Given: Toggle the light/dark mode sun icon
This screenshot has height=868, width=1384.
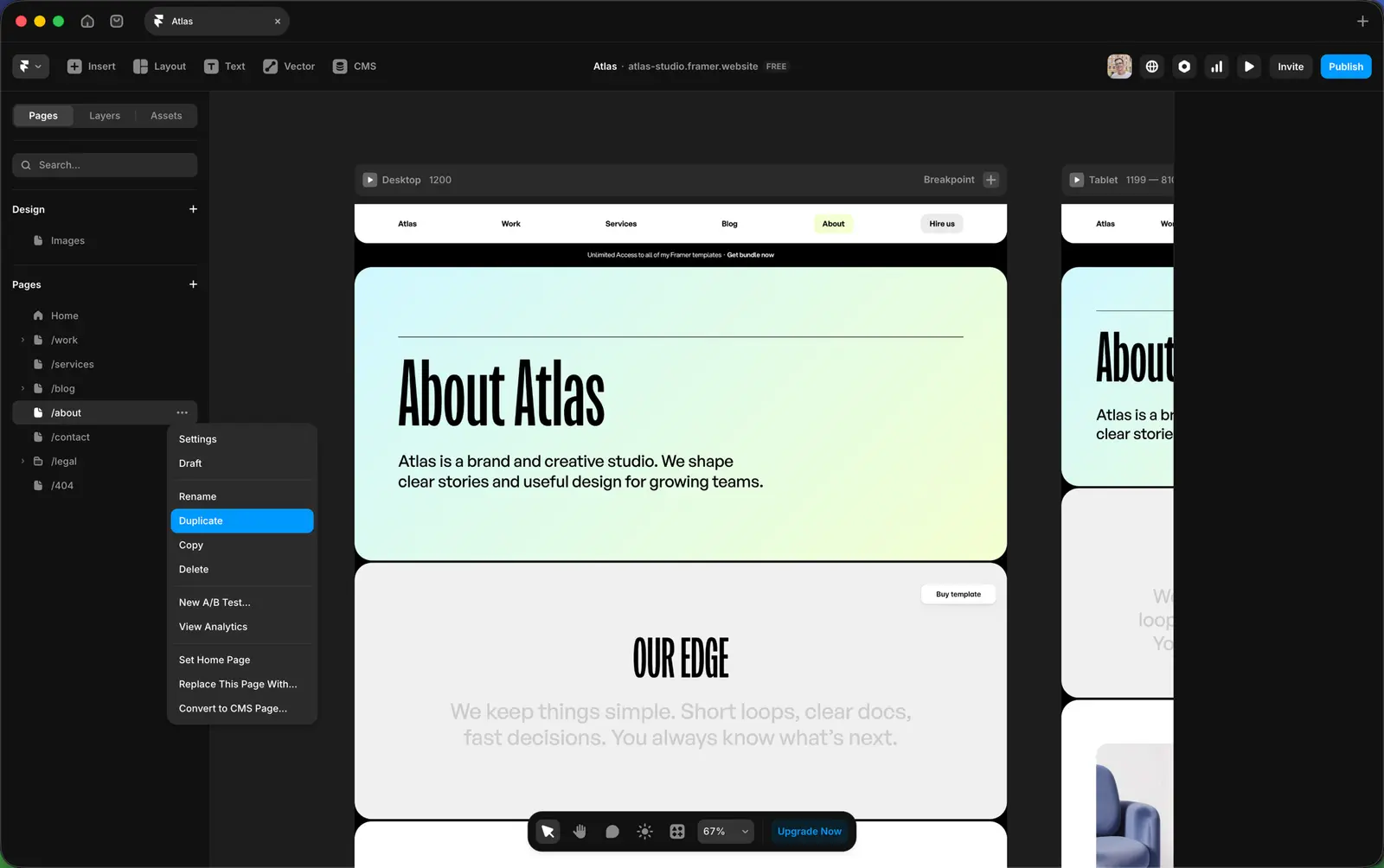Looking at the screenshot, I should point(644,832).
